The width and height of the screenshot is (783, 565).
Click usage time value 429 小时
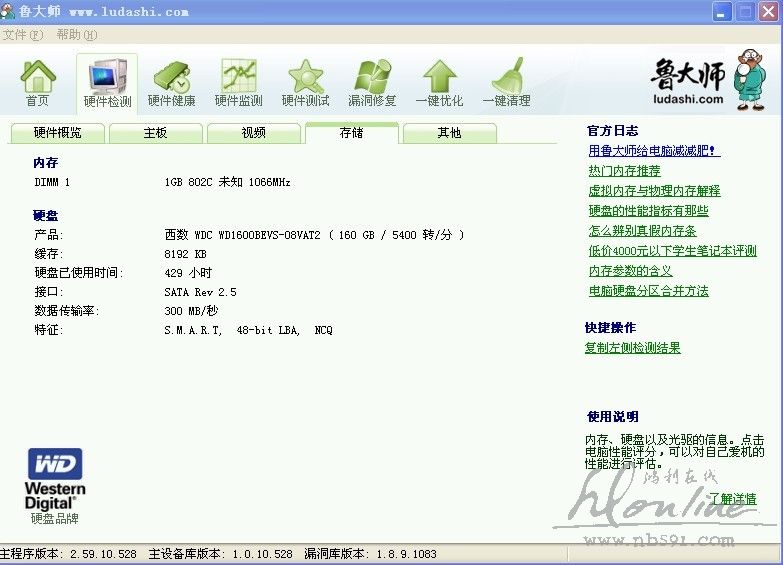[188, 273]
